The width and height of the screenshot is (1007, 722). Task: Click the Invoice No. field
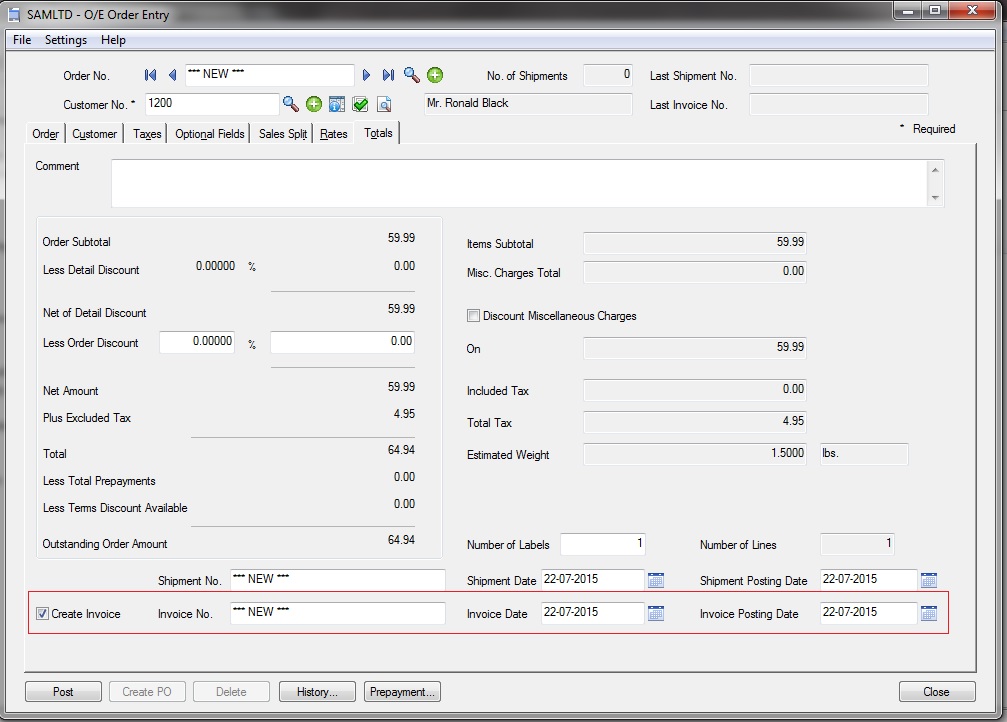338,613
